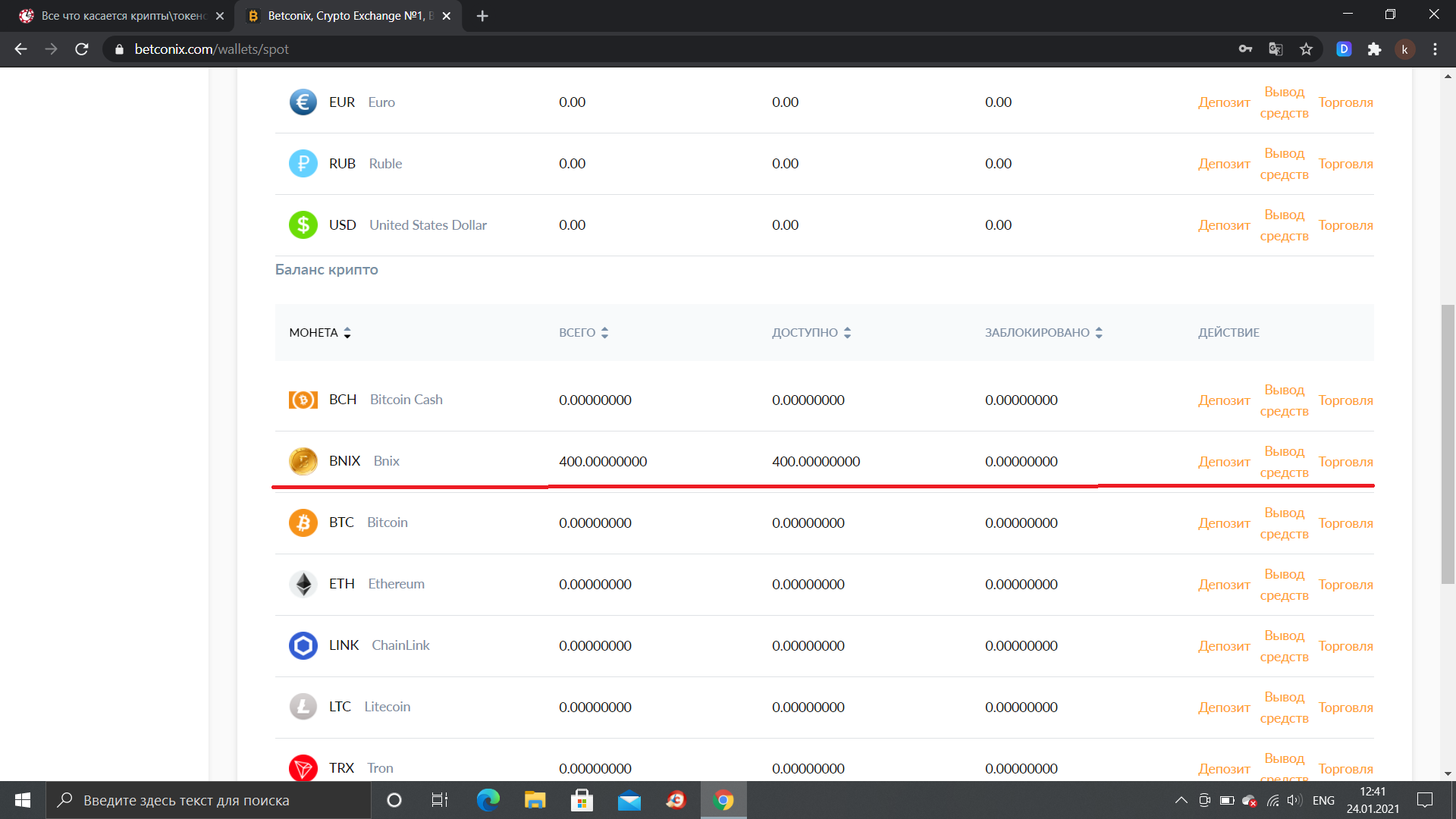This screenshot has height=819, width=1456.
Task: Go back with browser back arrow
Action: [20, 49]
